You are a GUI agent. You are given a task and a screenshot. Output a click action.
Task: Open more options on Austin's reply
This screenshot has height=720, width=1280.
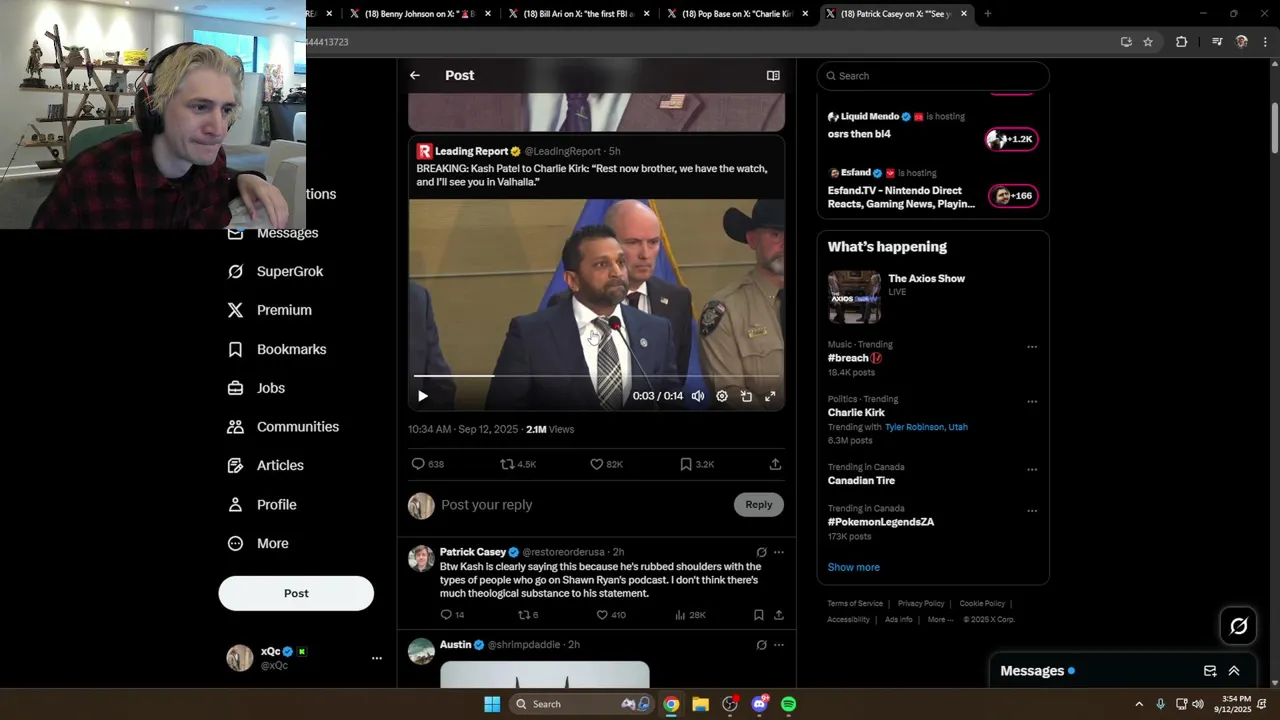779,645
